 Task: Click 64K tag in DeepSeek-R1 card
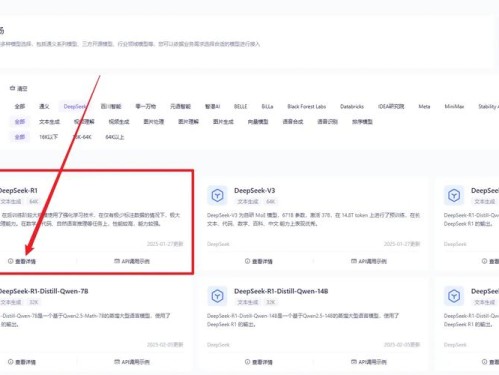tap(34, 202)
